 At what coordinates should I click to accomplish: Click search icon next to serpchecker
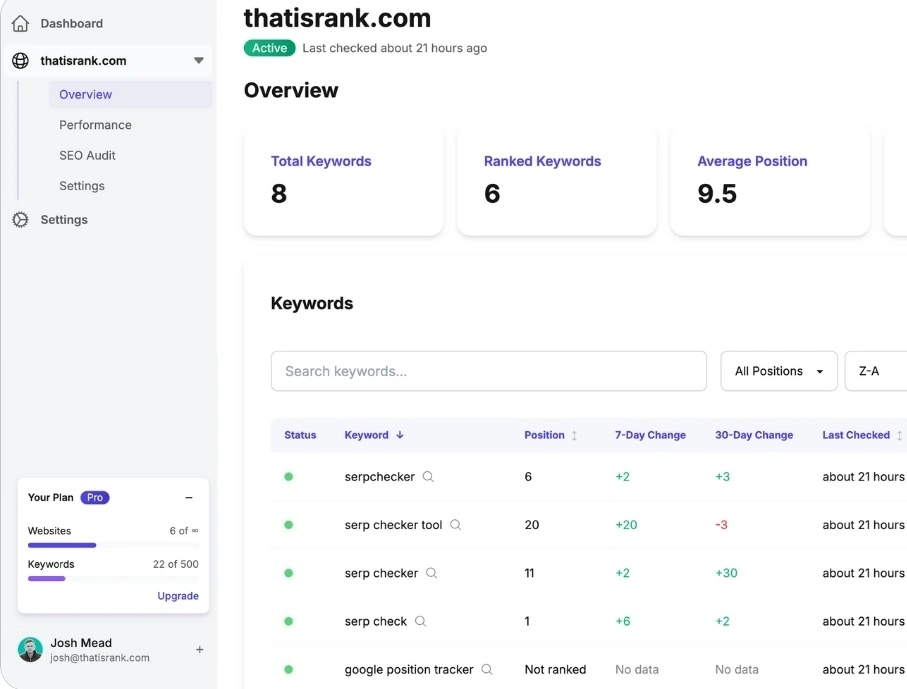[x=428, y=477]
